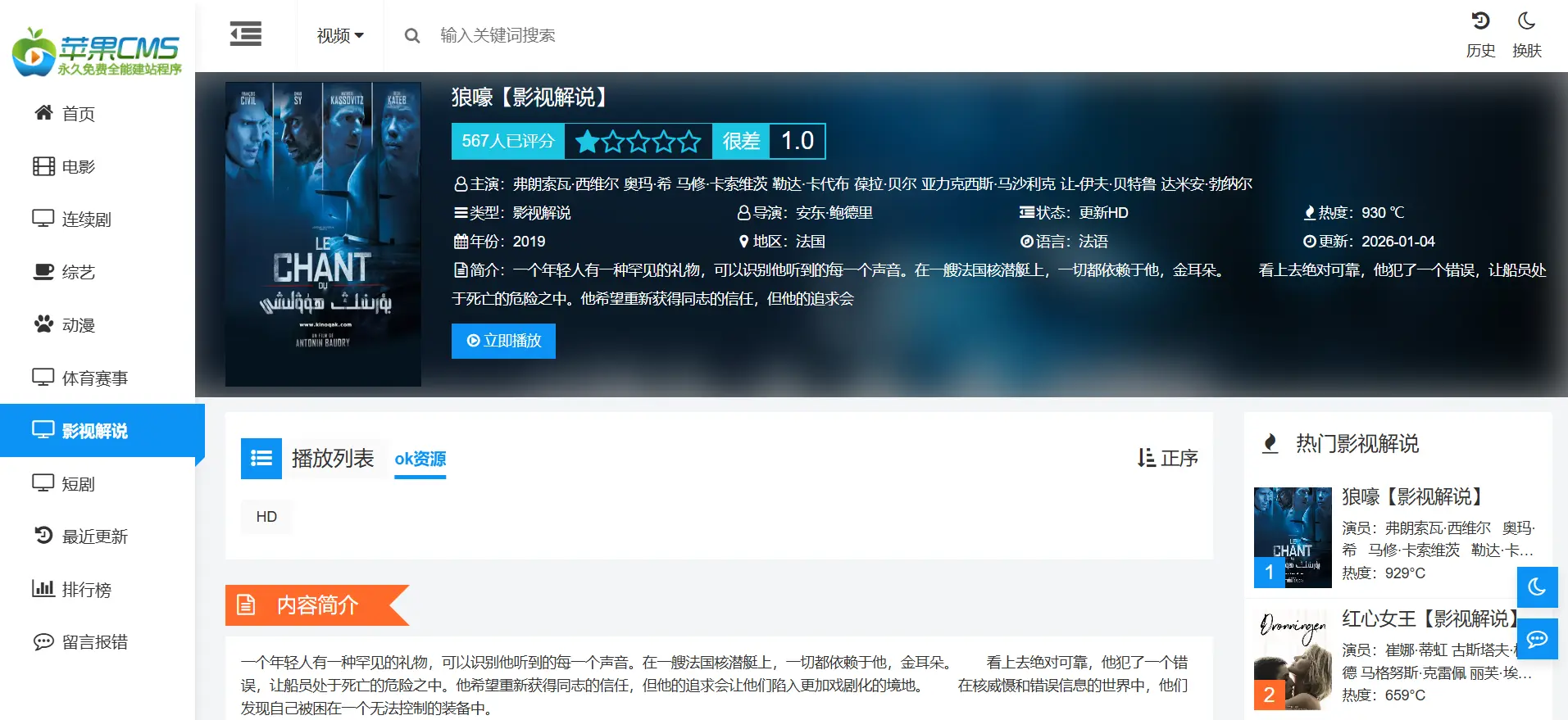Click the 综艺 cup icon
Image resolution: width=1568 pixels, height=720 pixels.
[x=43, y=272]
